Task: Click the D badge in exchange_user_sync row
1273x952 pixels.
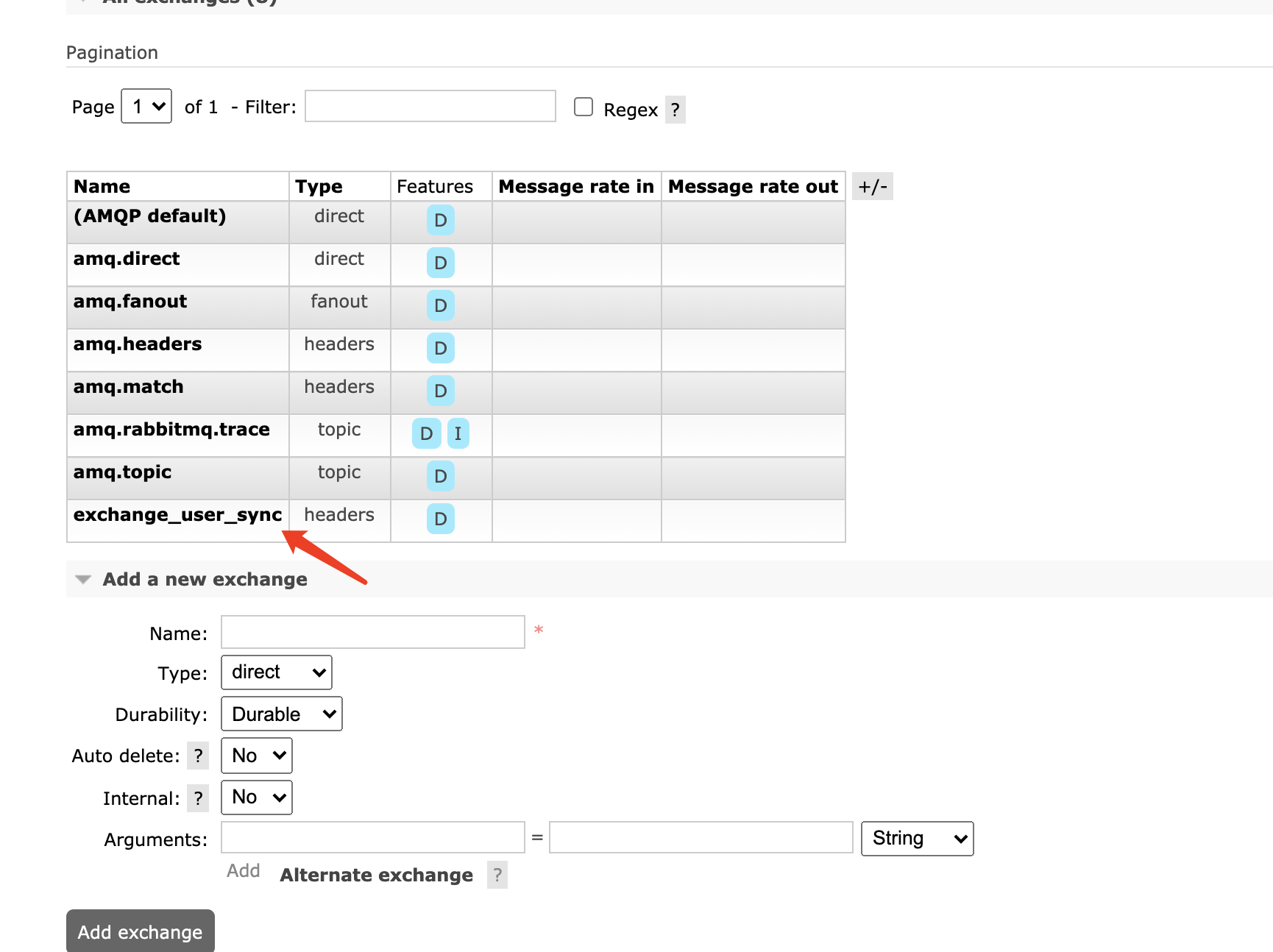Action: pyautogui.click(x=440, y=519)
